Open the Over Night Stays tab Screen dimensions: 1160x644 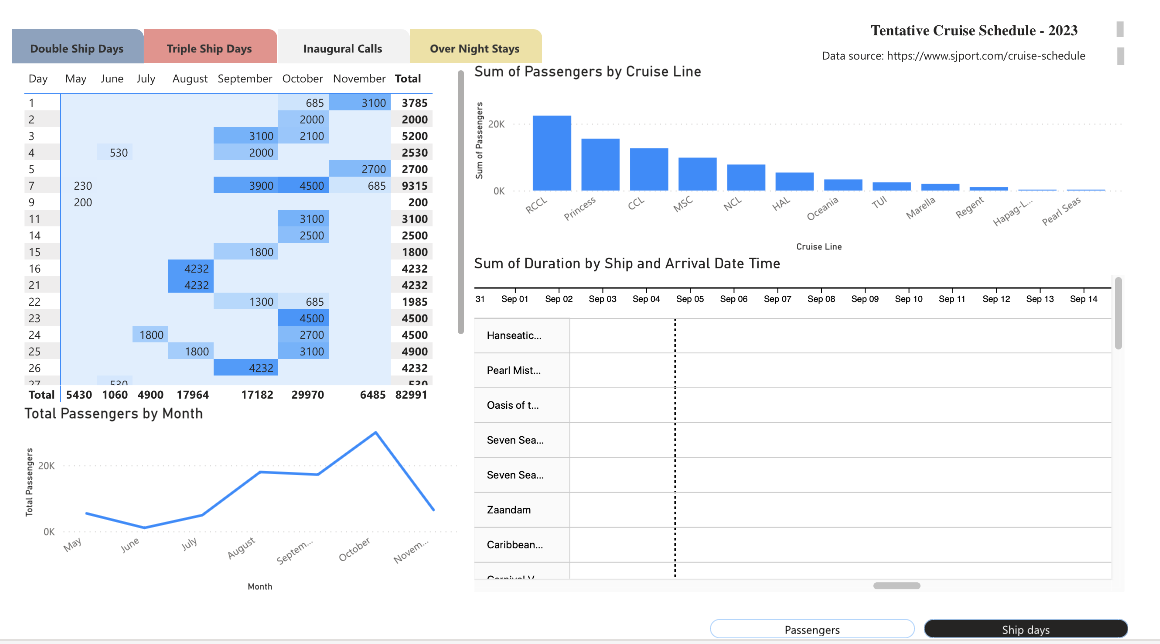pos(475,48)
